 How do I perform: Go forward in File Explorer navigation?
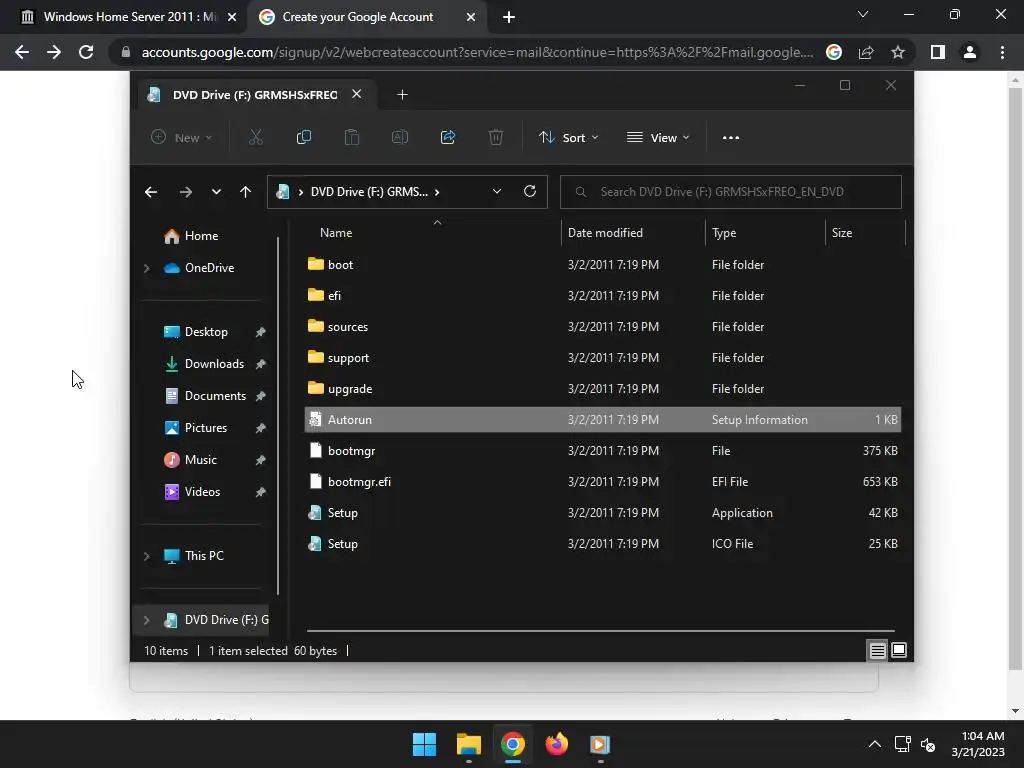pos(185,192)
